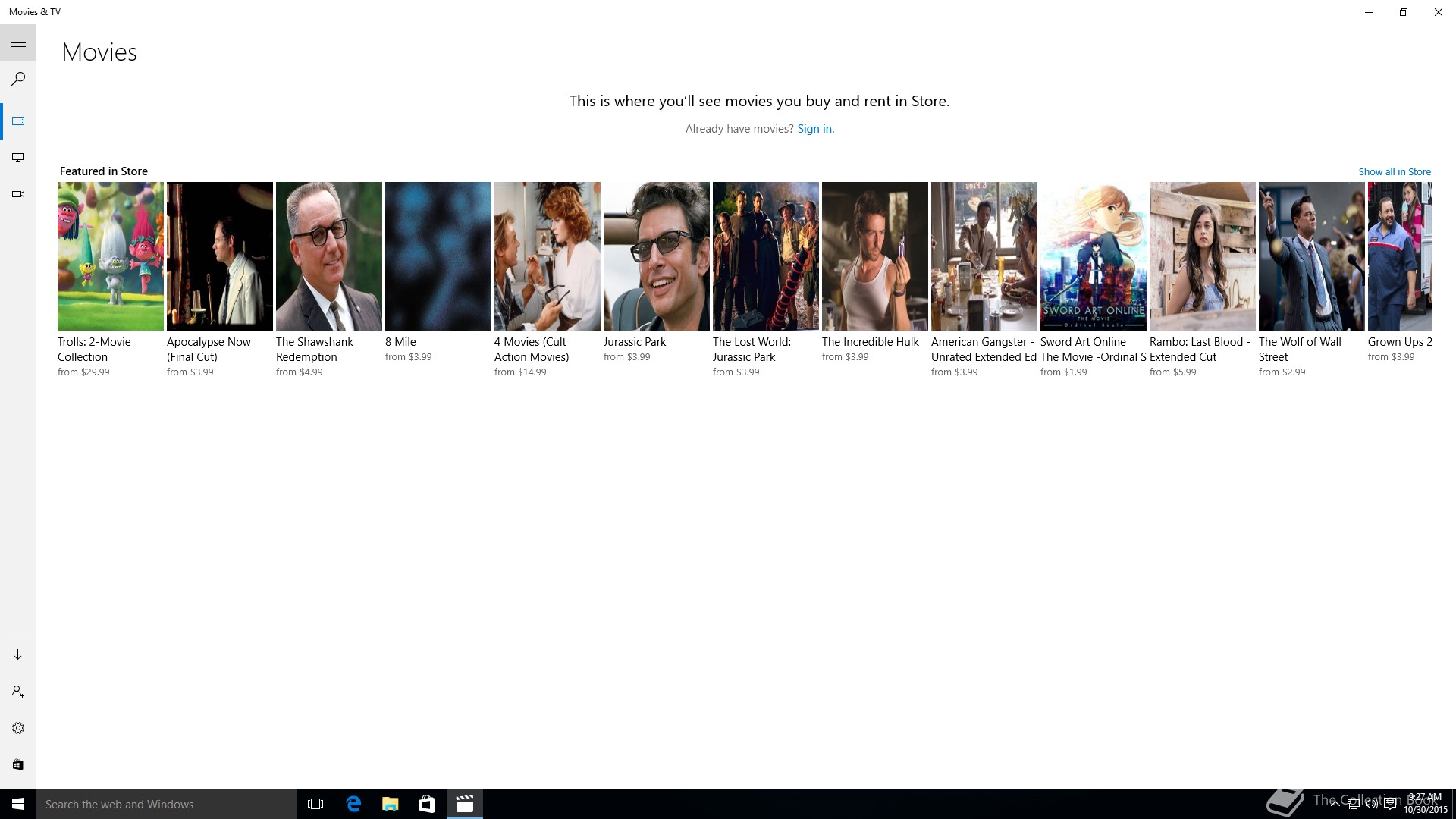
Task: Open the Store shopping bag icon in sidebar
Action: tap(18, 764)
